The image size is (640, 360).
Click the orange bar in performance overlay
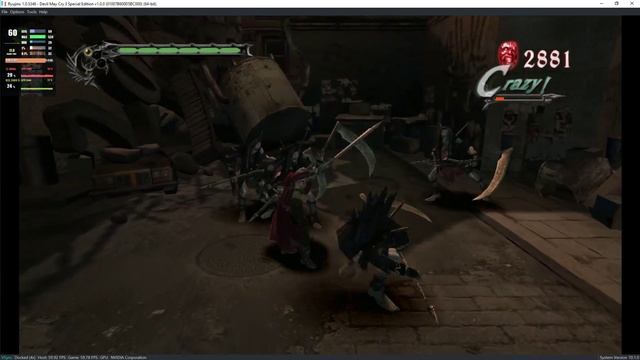click(x=26, y=60)
